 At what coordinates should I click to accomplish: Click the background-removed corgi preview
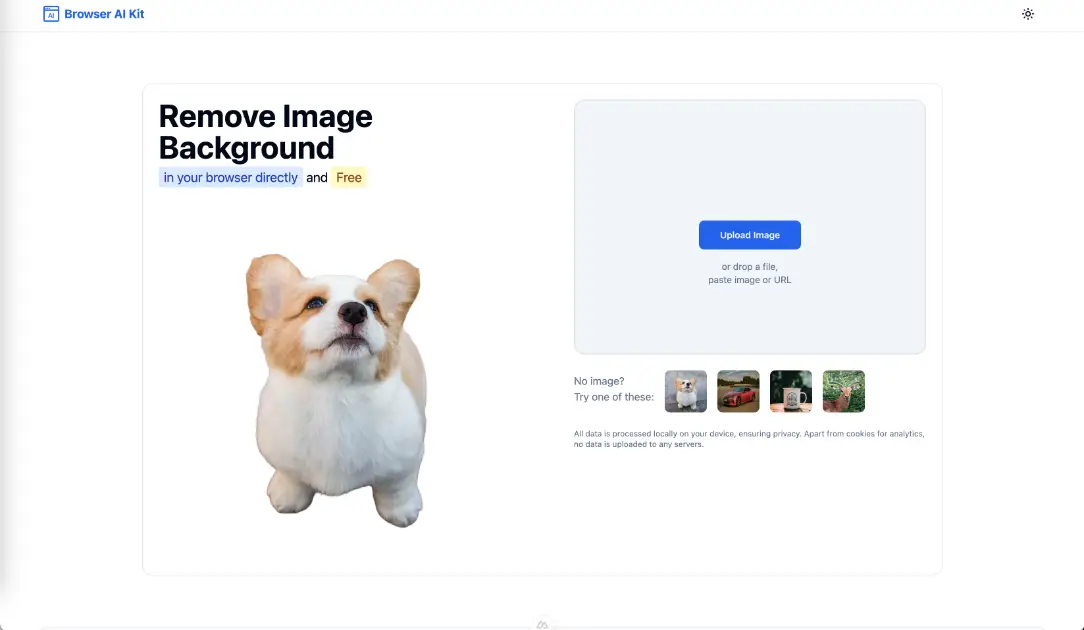click(x=336, y=390)
